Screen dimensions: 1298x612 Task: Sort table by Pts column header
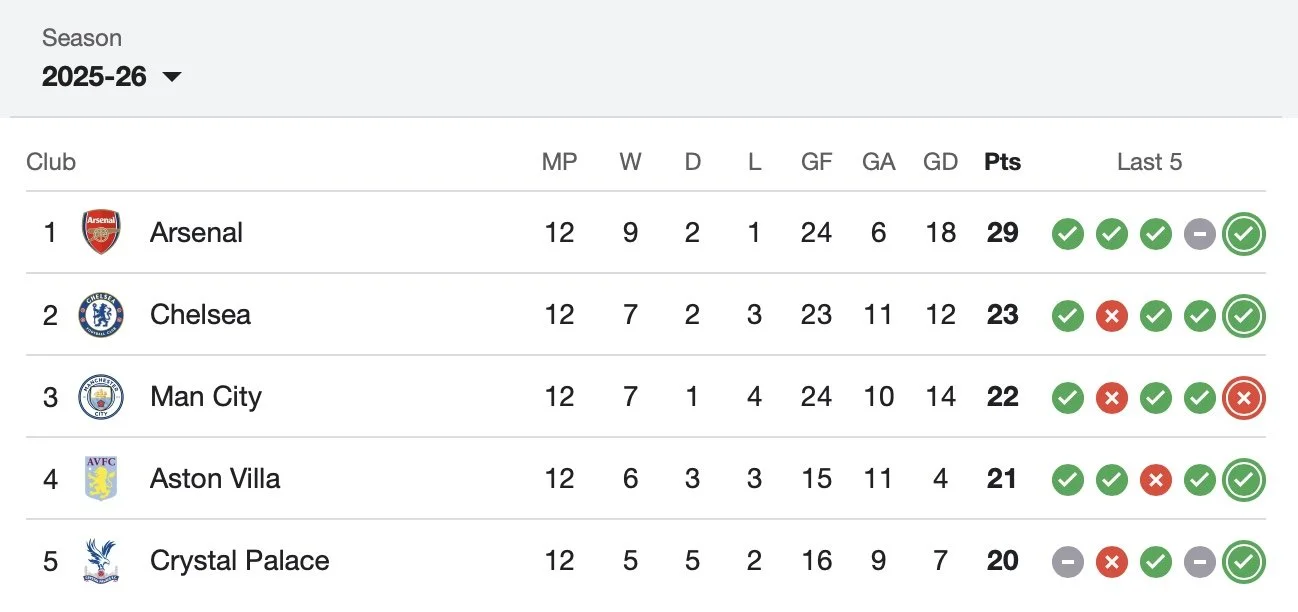[x=1002, y=162]
